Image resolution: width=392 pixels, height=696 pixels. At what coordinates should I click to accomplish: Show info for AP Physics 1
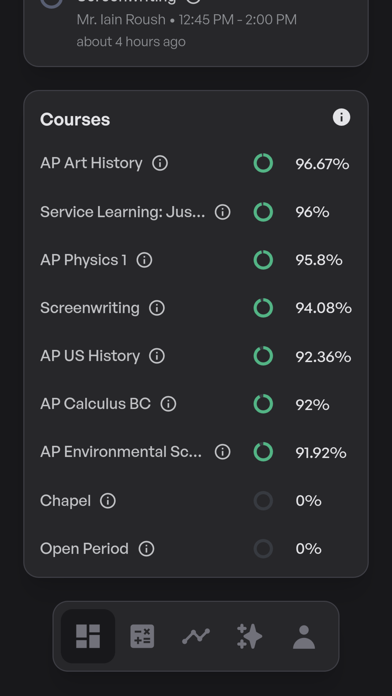click(x=144, y=260)
